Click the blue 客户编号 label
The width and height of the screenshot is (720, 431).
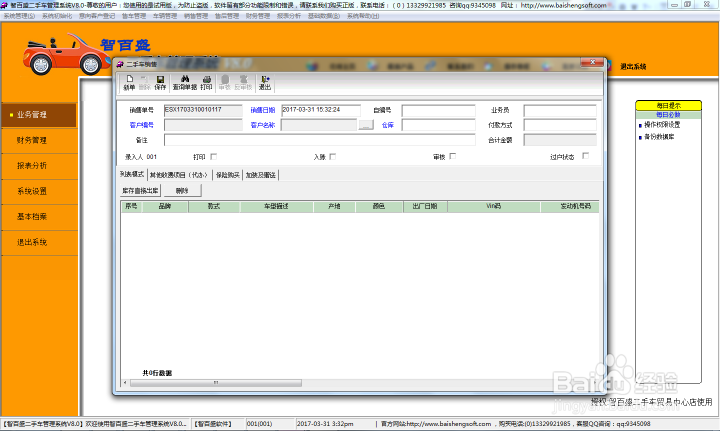[x=141, y=125]
